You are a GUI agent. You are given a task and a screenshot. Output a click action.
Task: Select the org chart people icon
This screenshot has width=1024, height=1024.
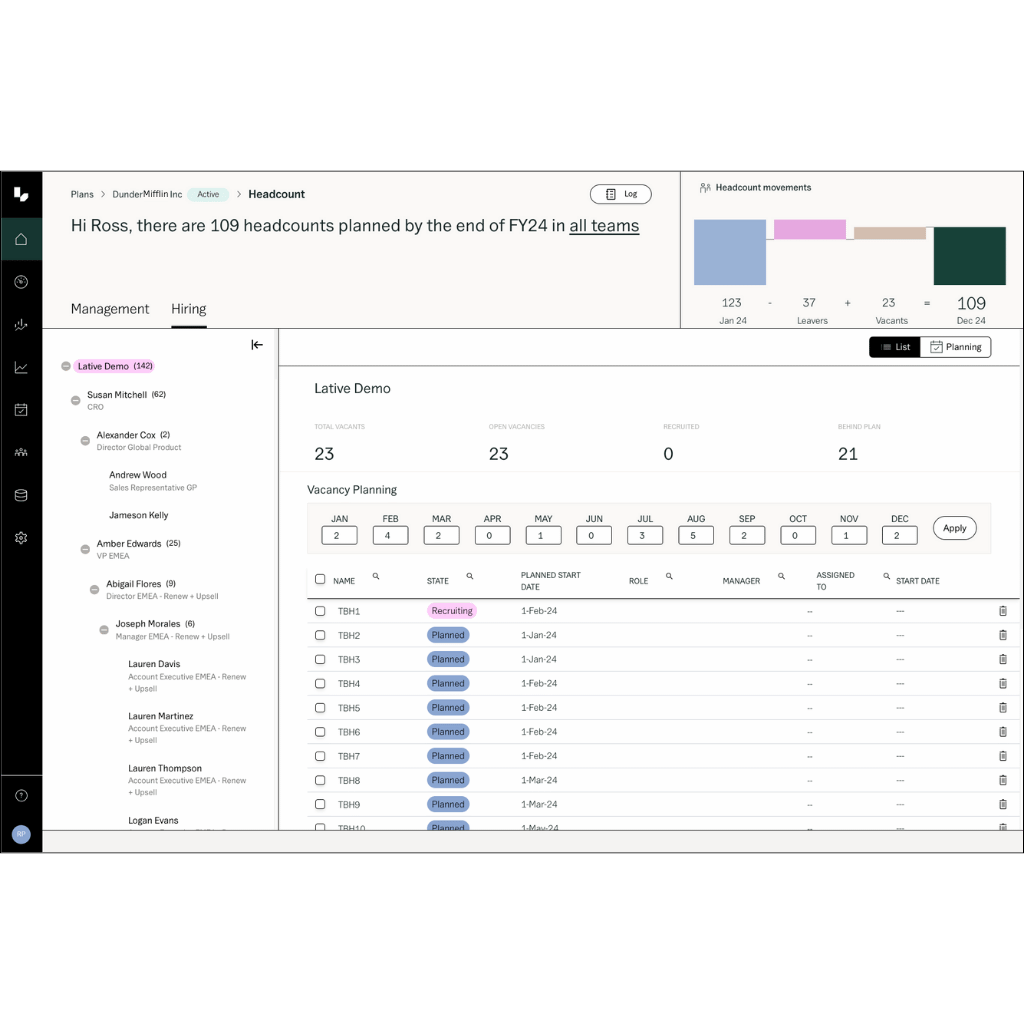tap(21, 452)
